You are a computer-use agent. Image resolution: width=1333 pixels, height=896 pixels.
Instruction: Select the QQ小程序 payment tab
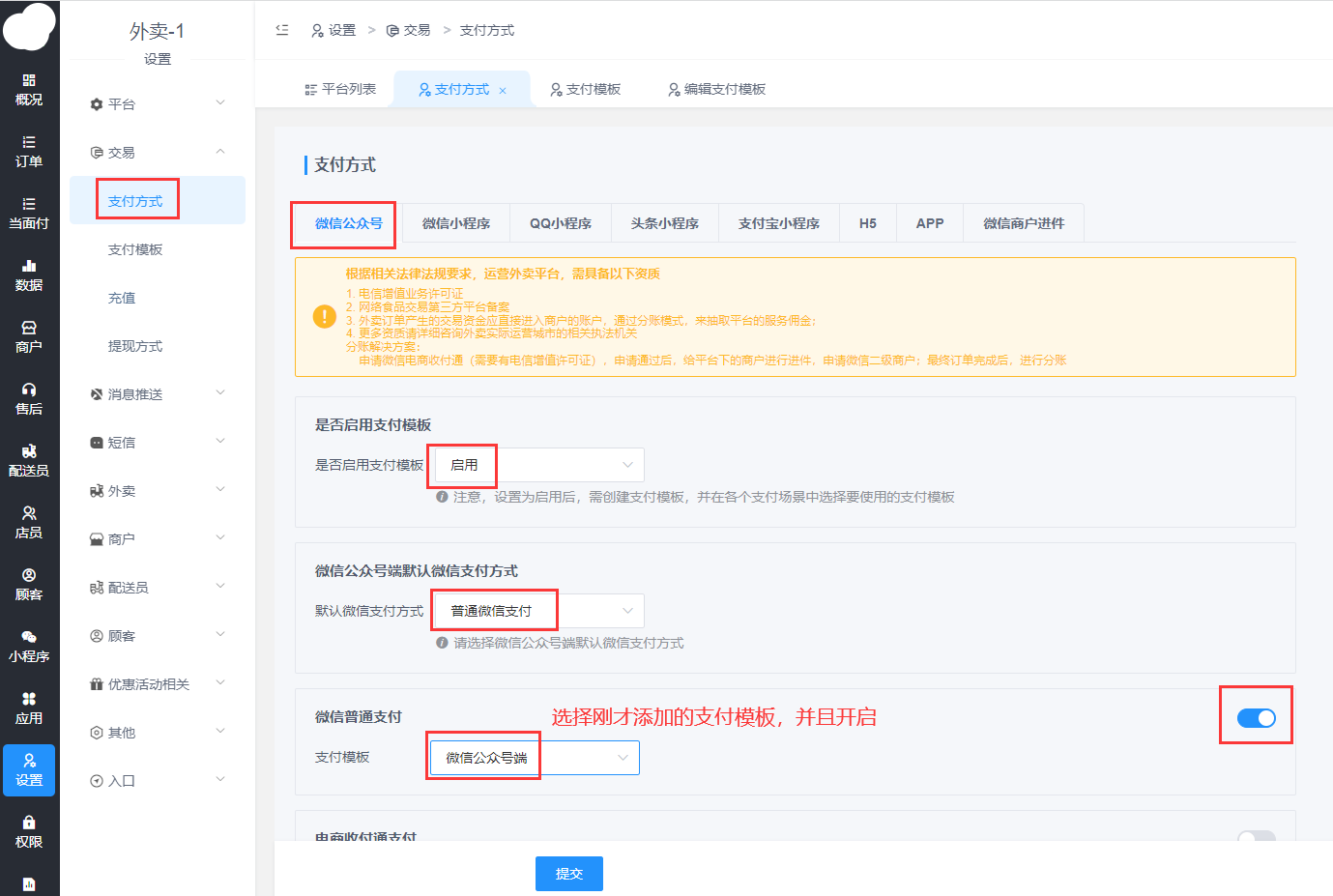pyautogui.click(x=561, y=223)
